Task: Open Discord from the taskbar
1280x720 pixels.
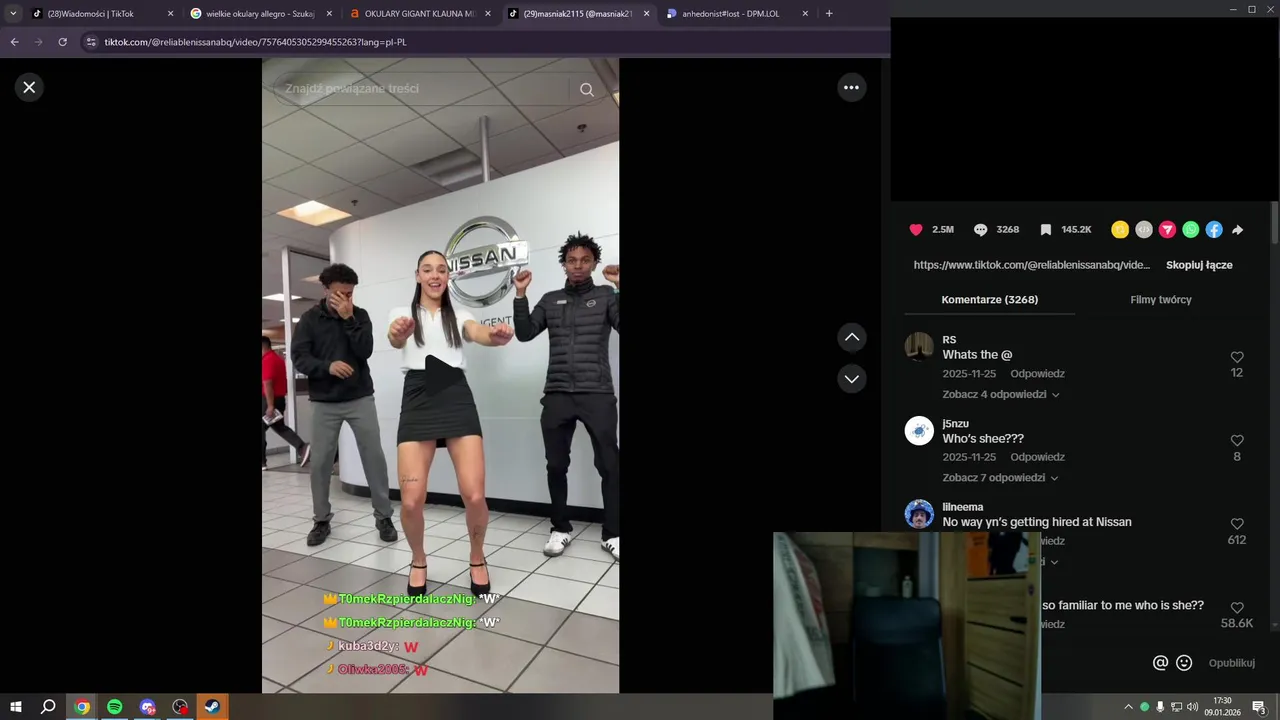Action: point(148,707)
